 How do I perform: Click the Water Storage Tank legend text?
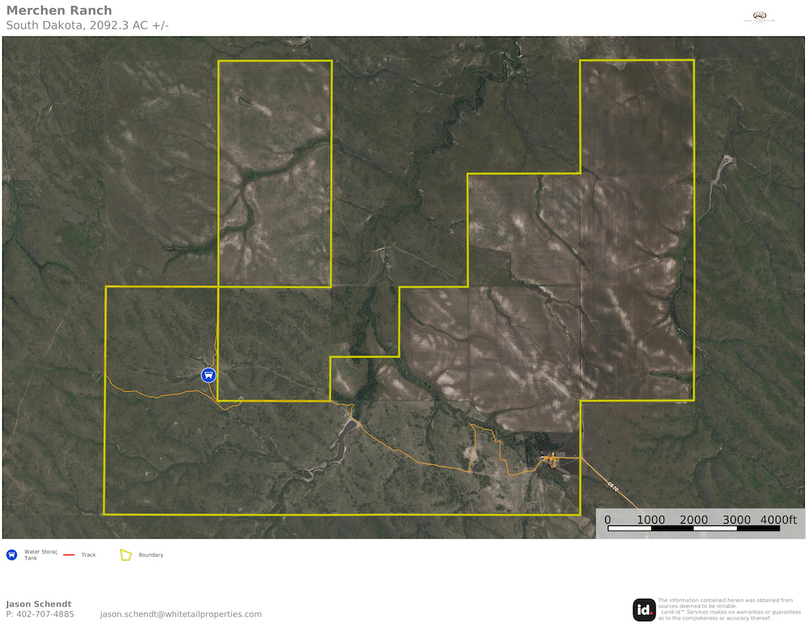tap(40, 554)
